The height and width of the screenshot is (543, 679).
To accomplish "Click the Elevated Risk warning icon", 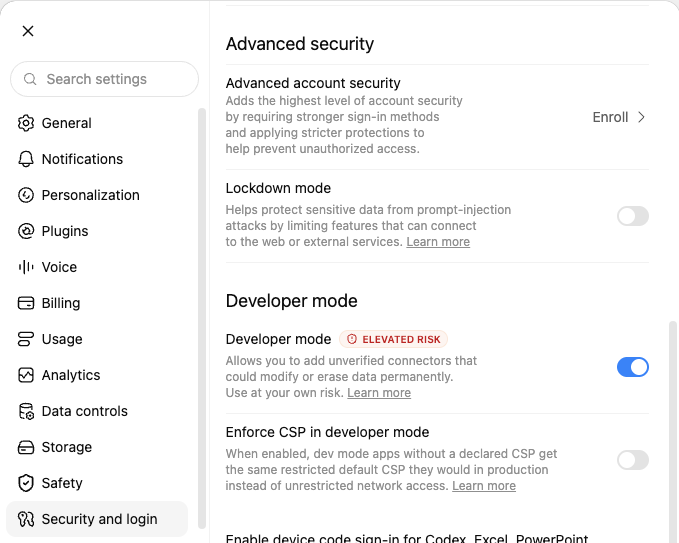I will 352,339.
